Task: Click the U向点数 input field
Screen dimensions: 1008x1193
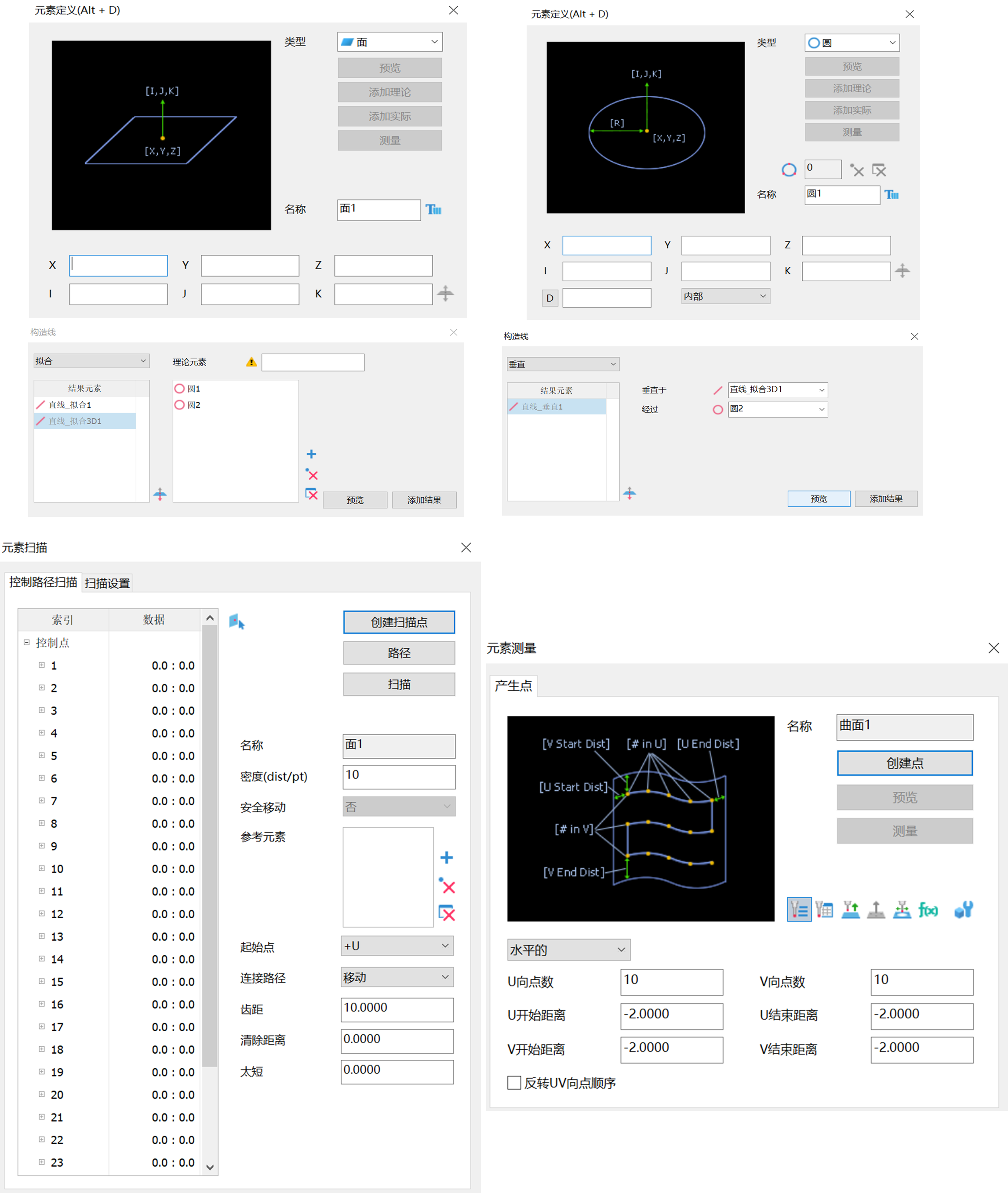Action: (671, 982)
